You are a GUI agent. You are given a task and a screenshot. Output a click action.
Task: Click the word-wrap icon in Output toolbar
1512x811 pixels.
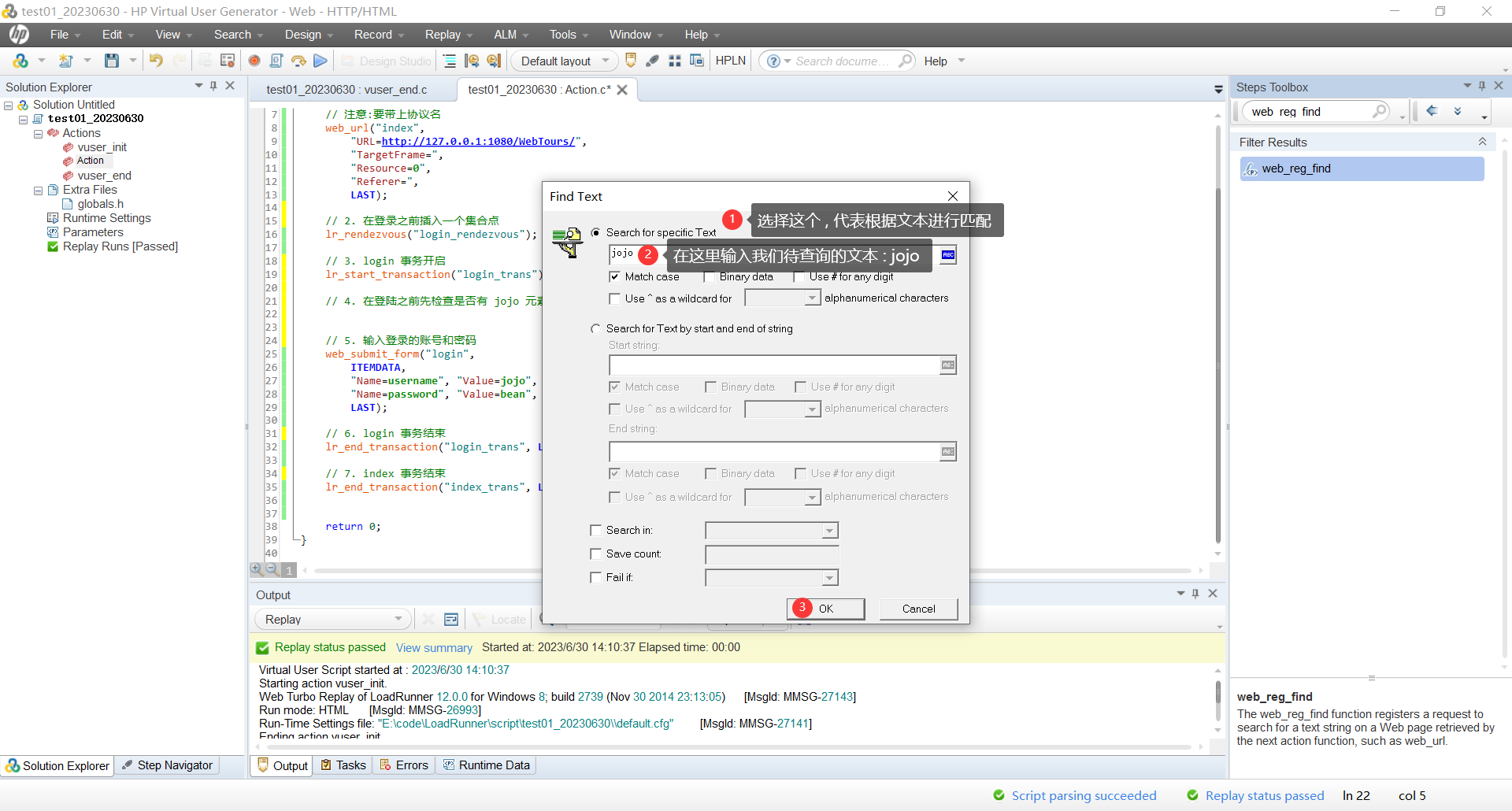pos(451,620)
